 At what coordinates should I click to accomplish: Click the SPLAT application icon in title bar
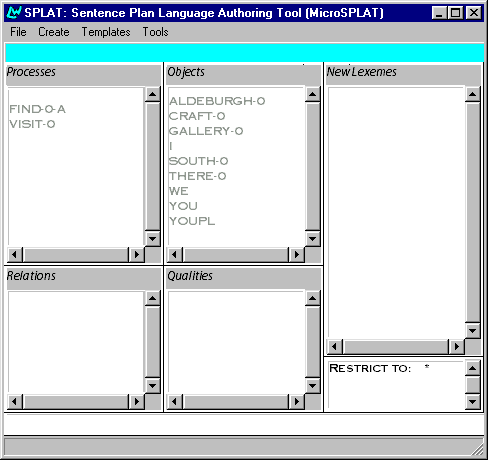pos(14,13)
